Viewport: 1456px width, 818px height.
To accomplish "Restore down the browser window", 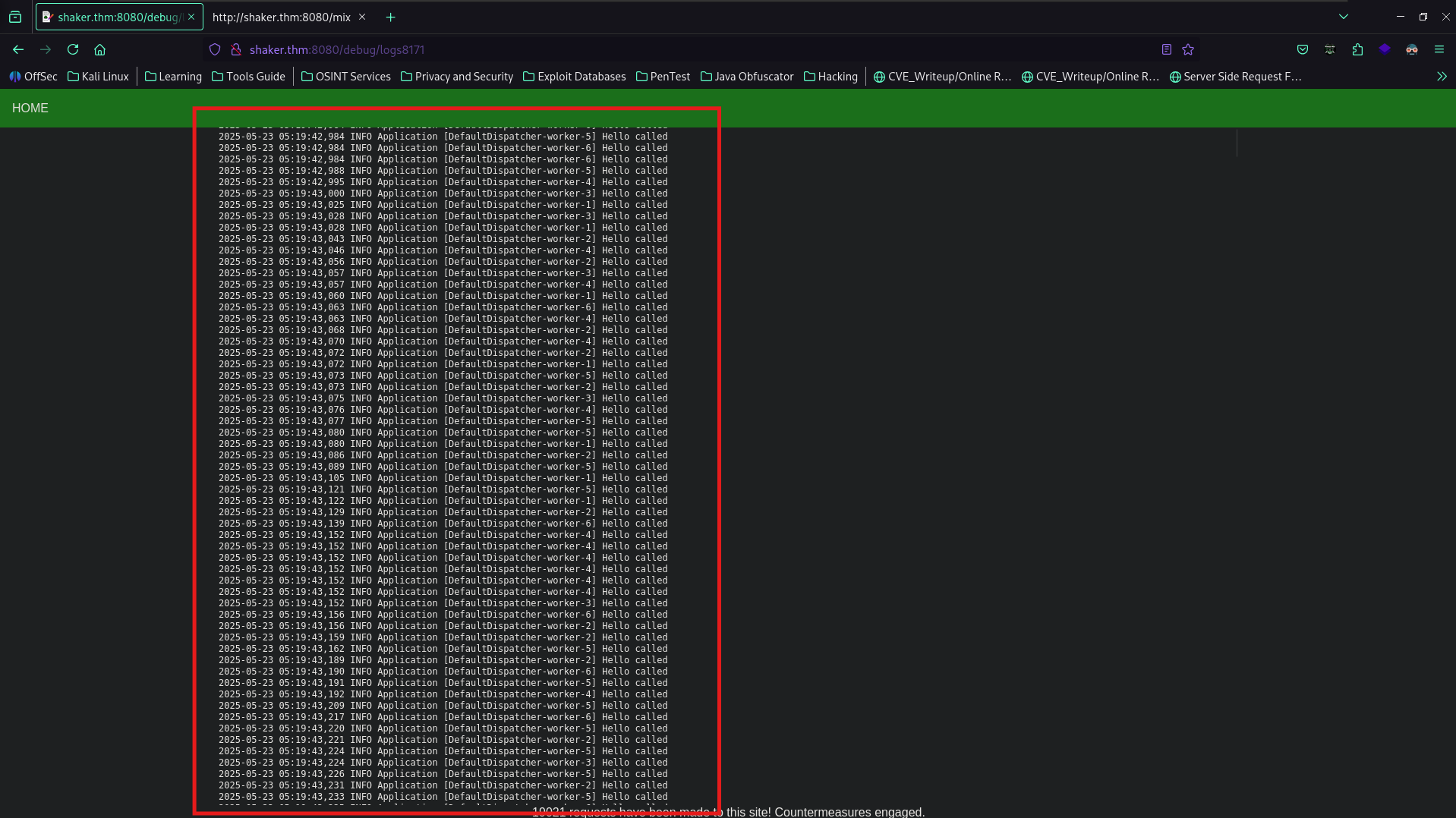I will click(1423, 17).
